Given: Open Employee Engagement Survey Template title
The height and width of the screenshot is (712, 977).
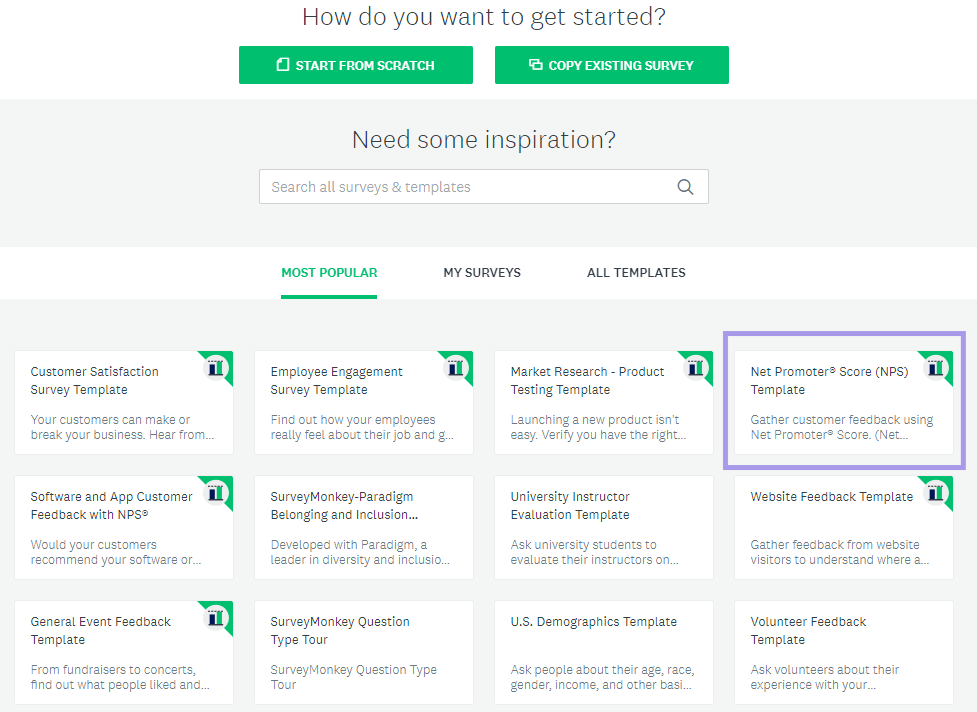Looking at the screenshot, I should [x=336, y=381].
